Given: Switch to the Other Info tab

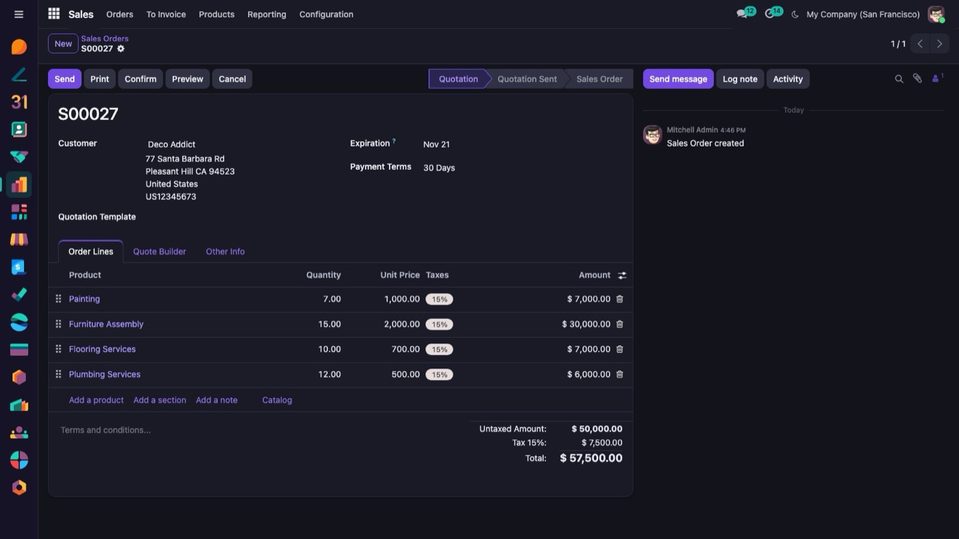Looking at the screenshot, I should coord(225,251).
